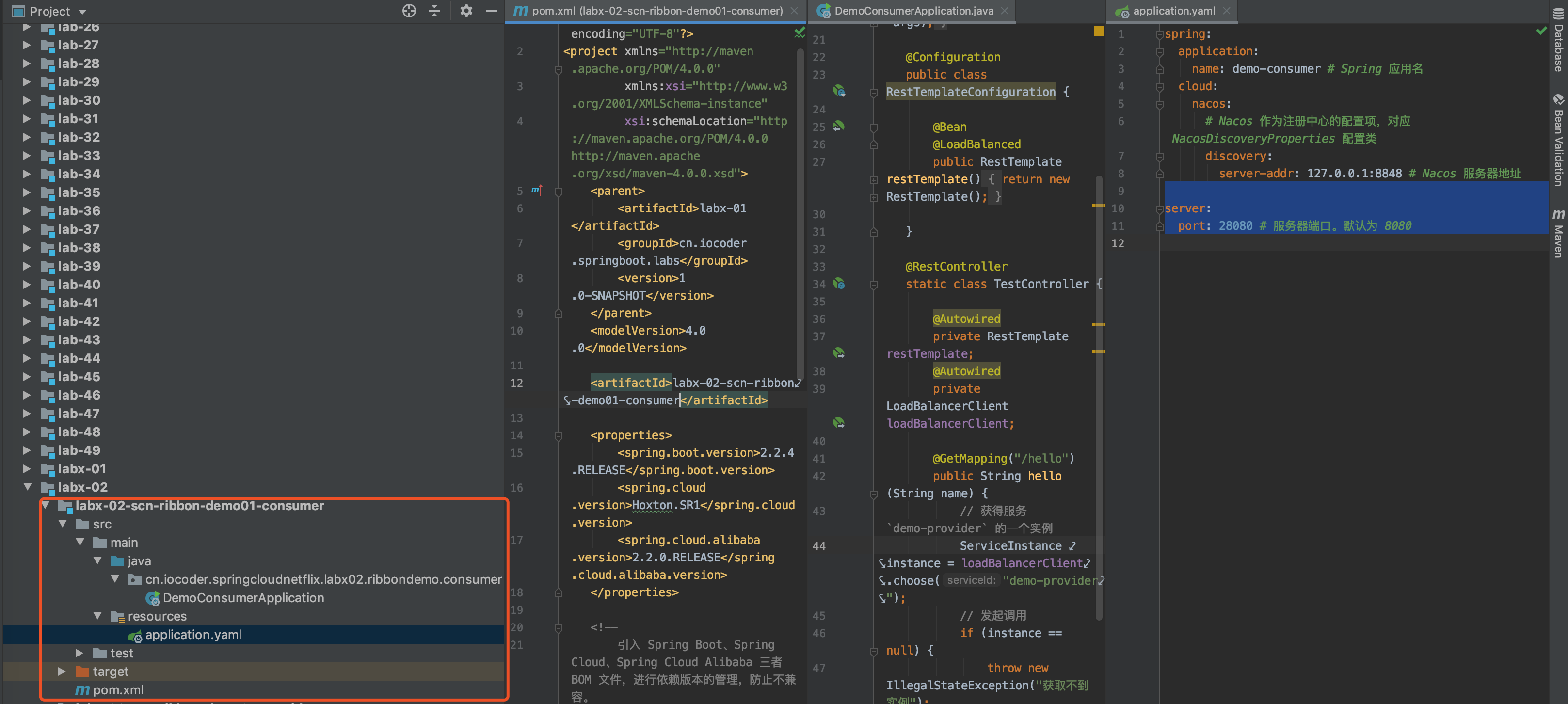
Task: Click the collapse all icon in Project panel
Action: (x=434, y=11)
